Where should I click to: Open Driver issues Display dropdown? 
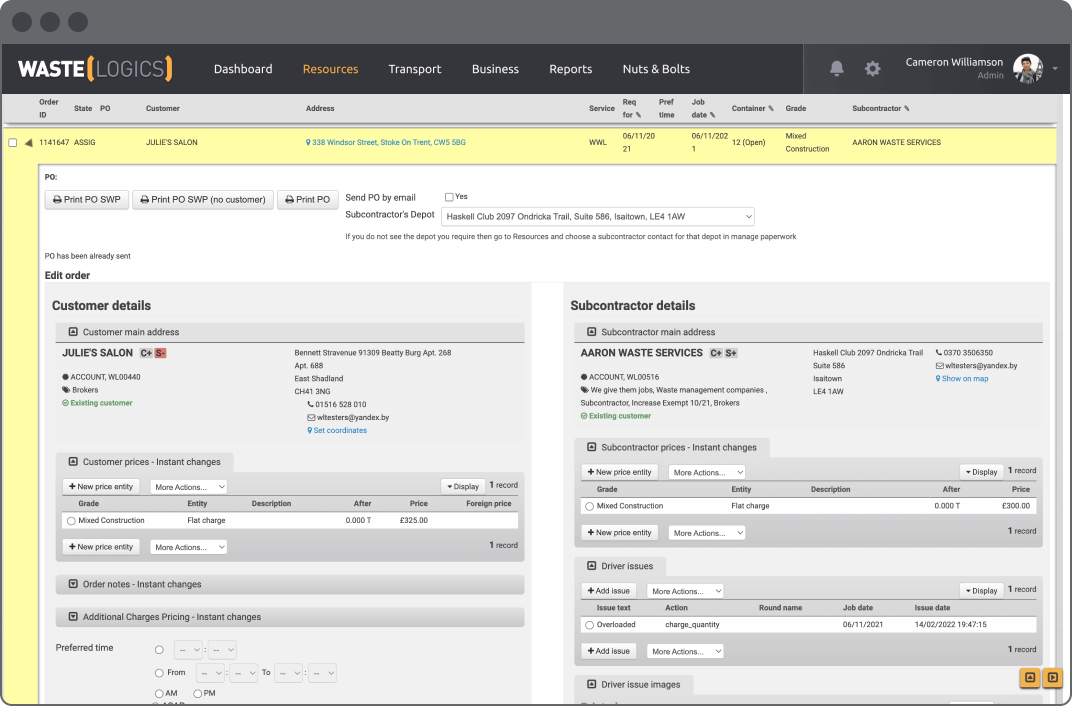(981, 591)
